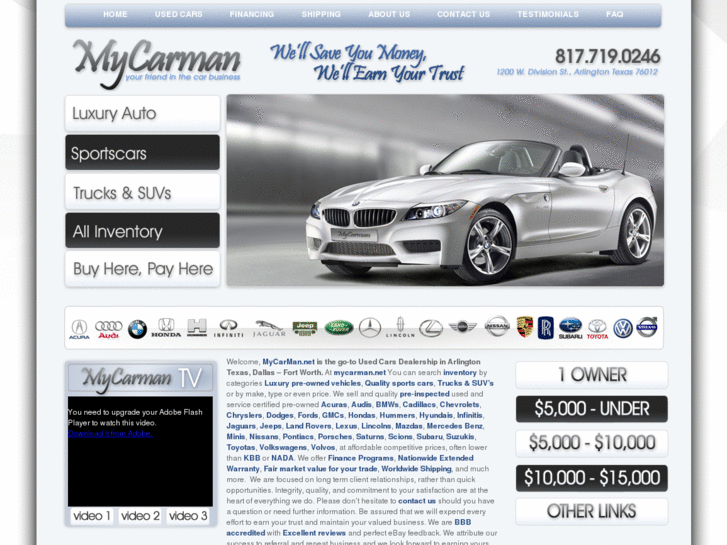Open the pre-inspected link
The image size is (727, 545).
coord(425,394)
